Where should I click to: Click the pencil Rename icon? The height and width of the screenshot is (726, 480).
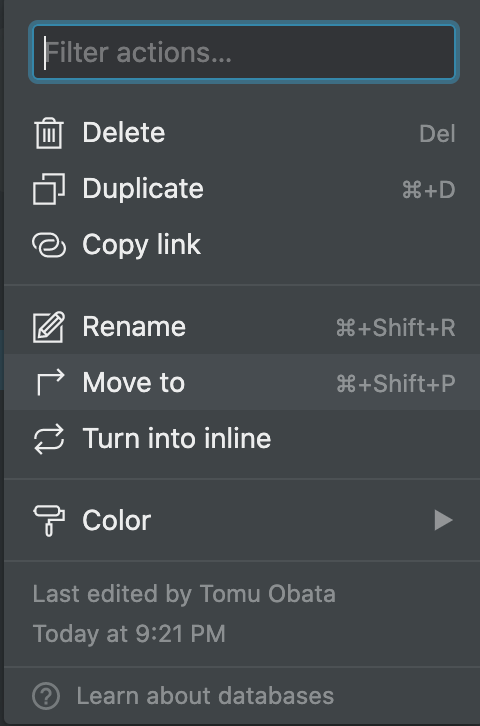(49, 327)
